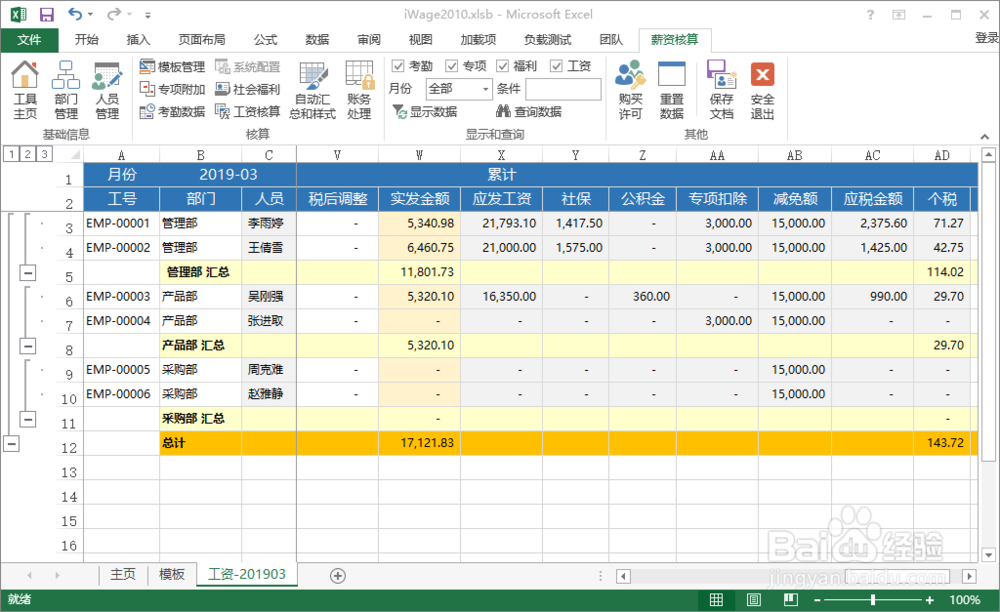Run 工资核算 payroll calculation
This screenshot has height=612, width=1000.
(248, 112)
